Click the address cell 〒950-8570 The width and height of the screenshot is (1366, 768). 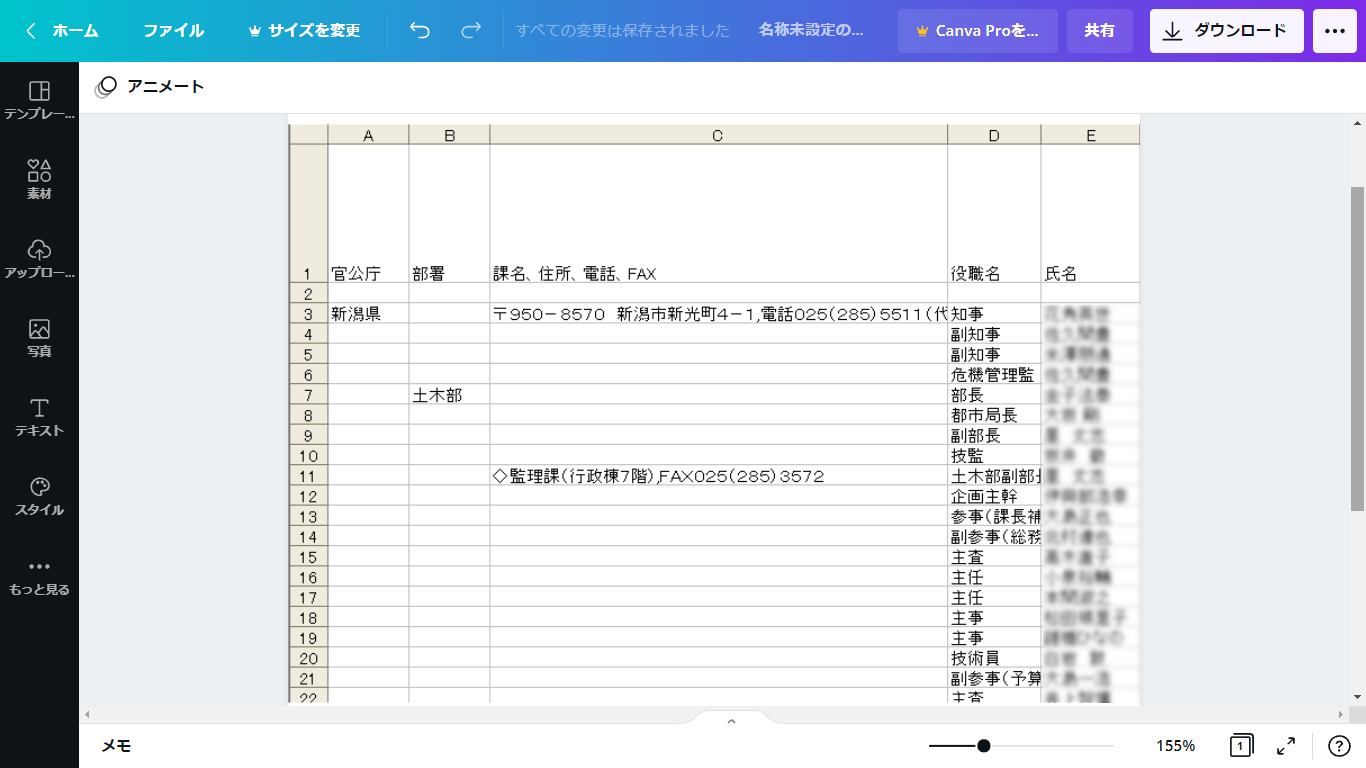[718, 314]
